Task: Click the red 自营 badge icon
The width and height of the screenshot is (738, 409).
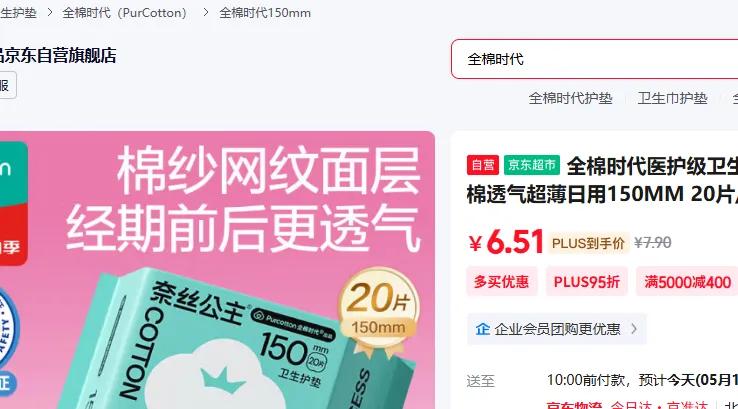Action: (482, 165)
